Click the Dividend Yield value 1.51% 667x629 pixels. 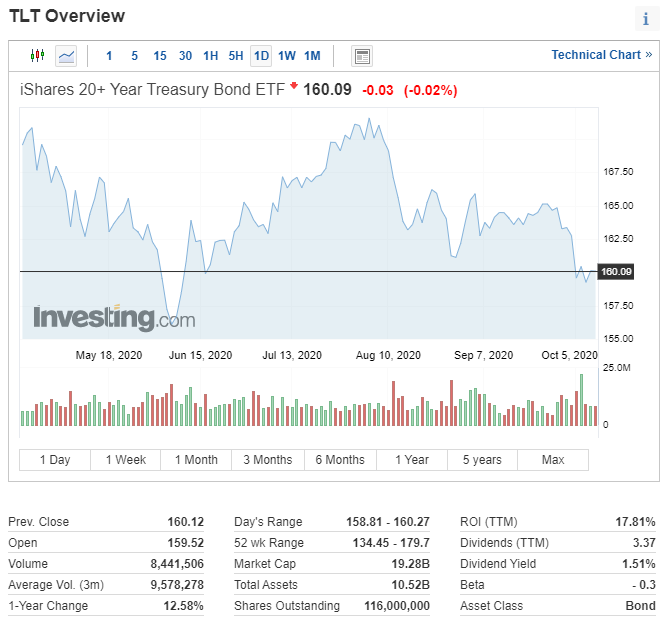coord(639,564)
